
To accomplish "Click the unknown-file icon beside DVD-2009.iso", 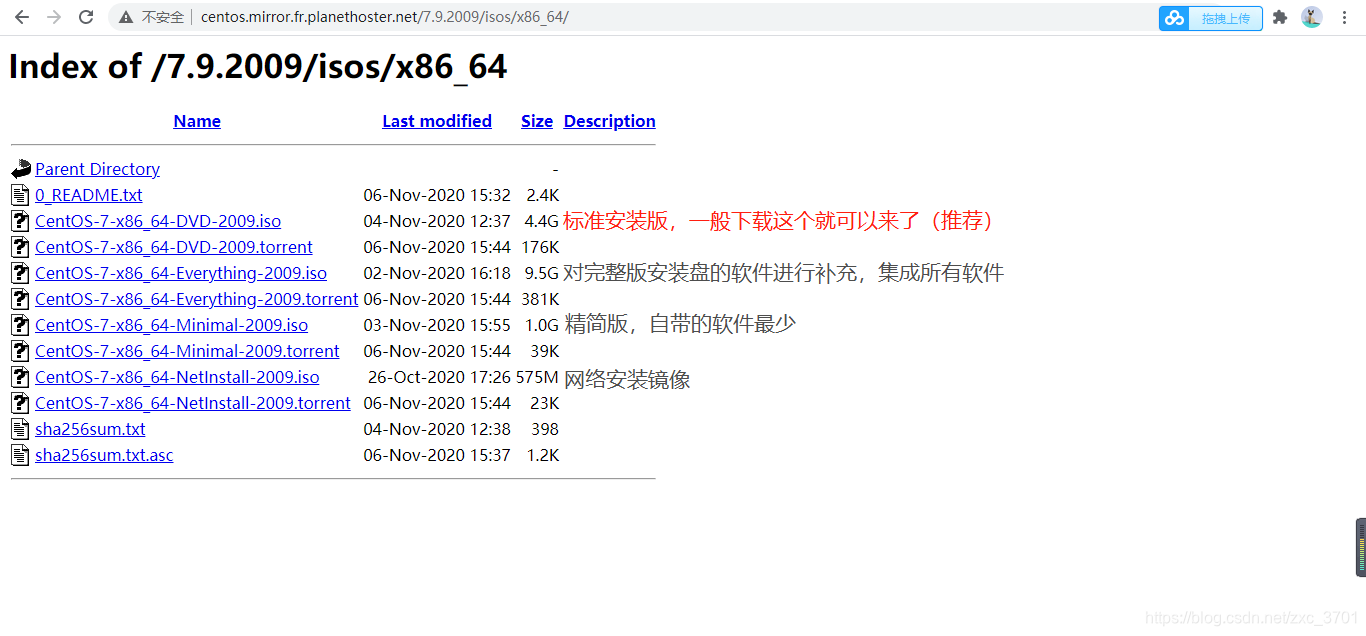I will 21,221.
